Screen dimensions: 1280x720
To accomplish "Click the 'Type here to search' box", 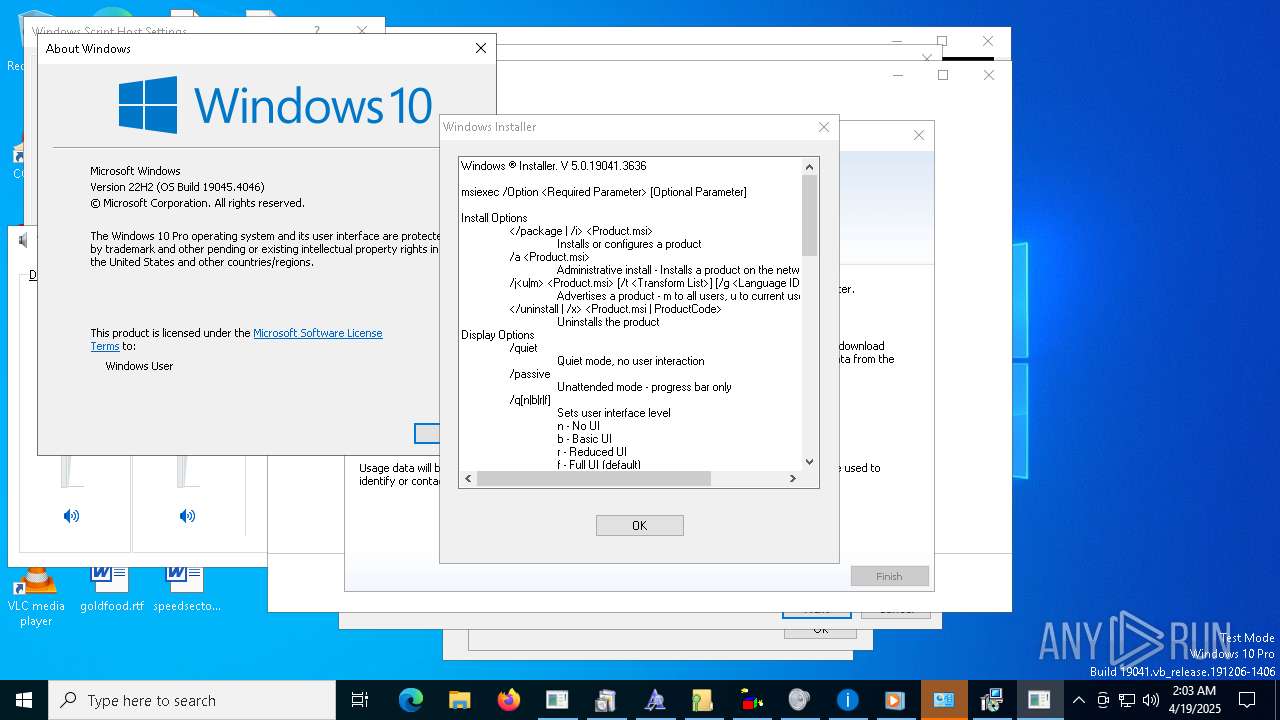I will tap(192, 700).
